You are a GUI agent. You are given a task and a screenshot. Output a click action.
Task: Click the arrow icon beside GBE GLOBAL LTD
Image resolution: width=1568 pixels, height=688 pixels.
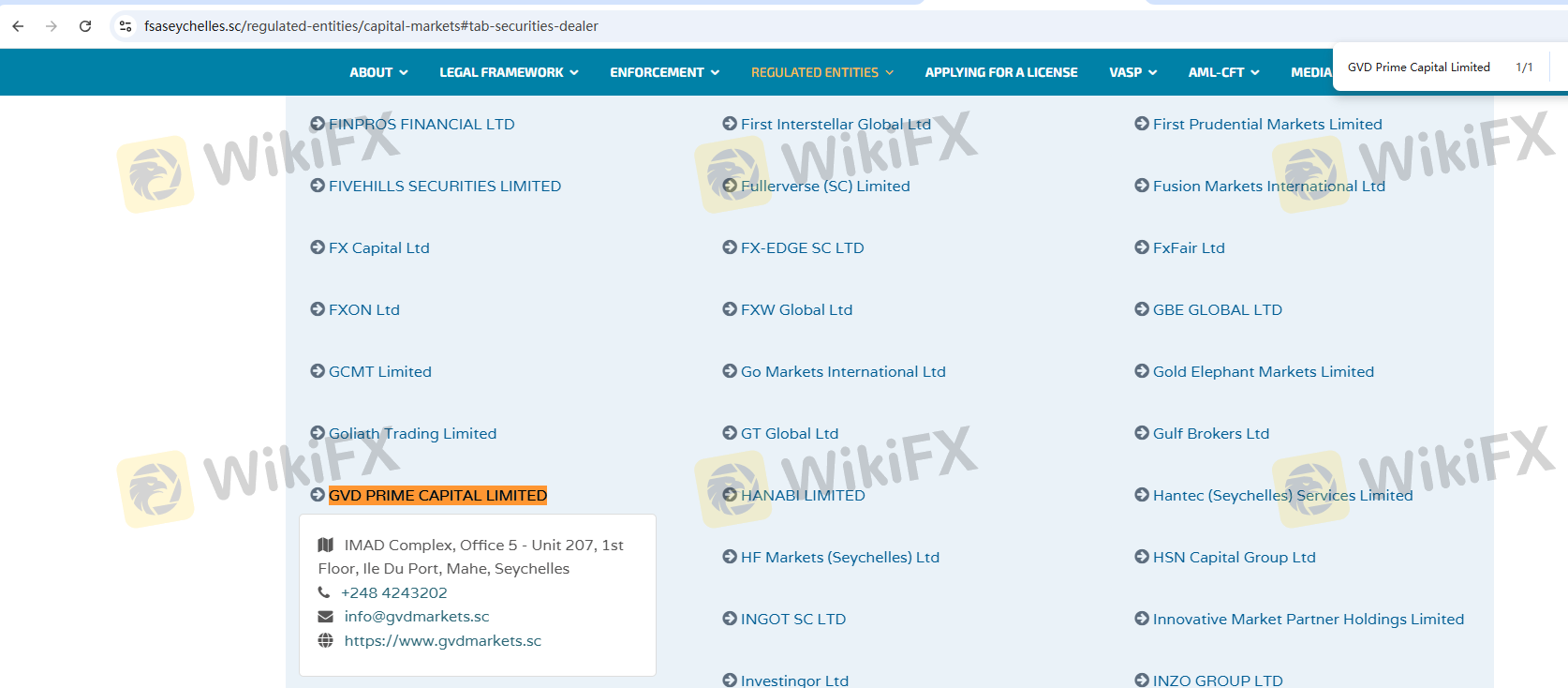(1142, 309)
